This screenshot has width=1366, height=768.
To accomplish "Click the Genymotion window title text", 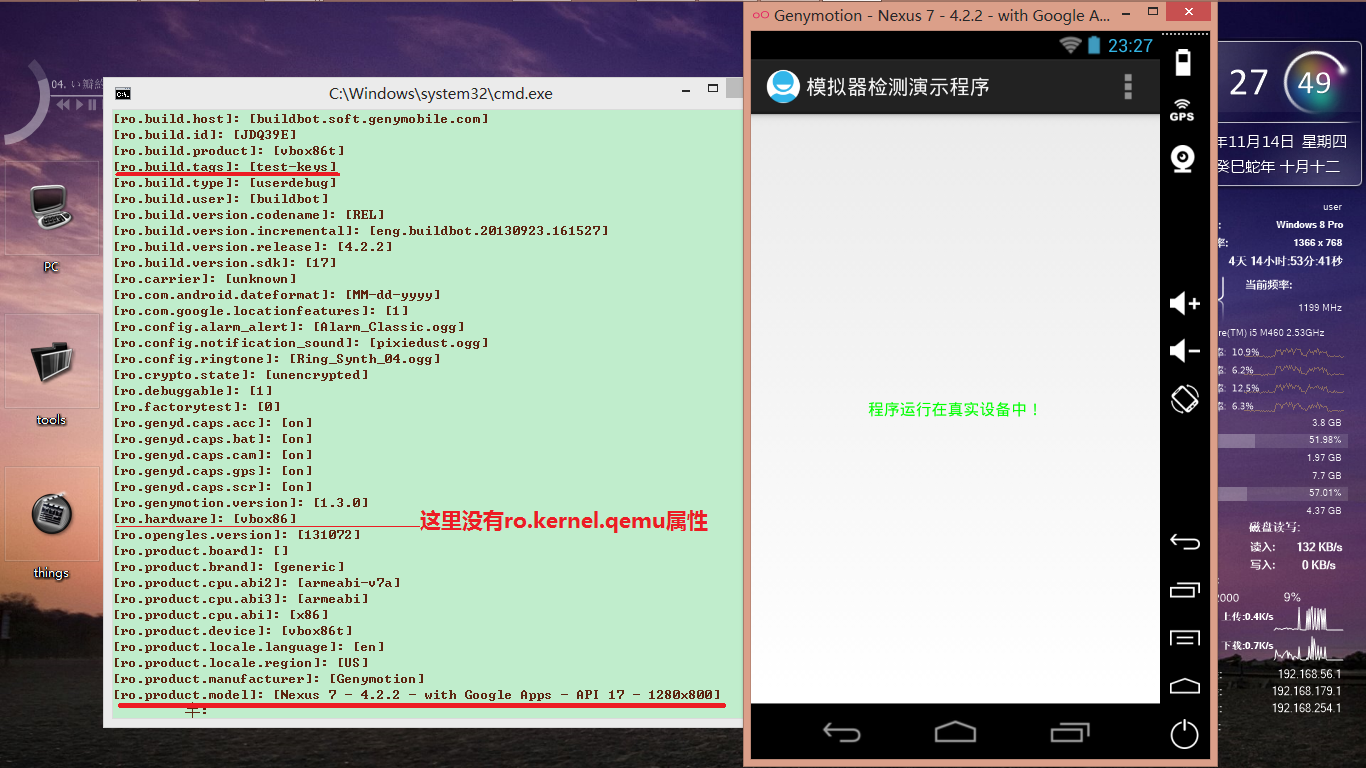I will (x=942, y=16).
